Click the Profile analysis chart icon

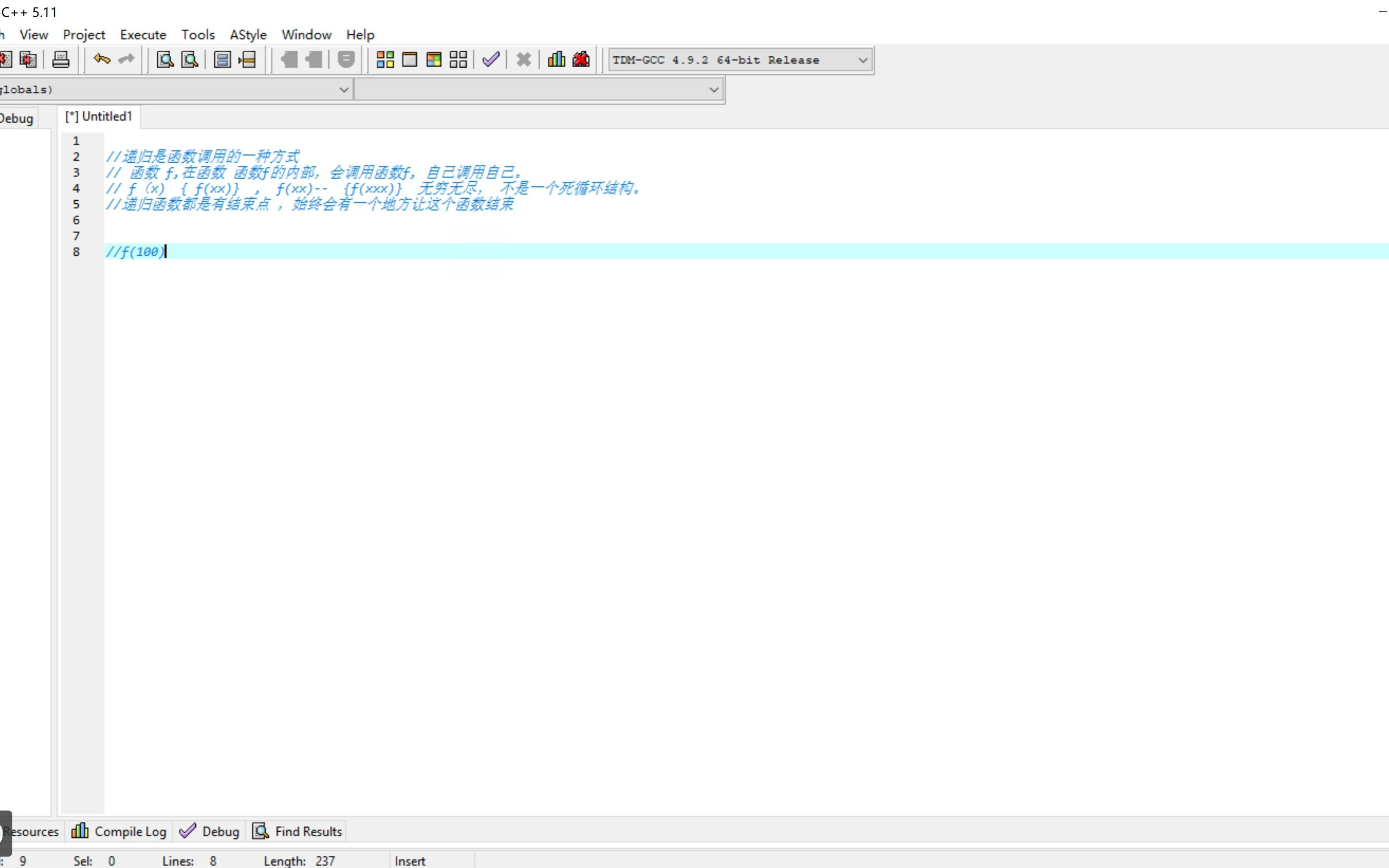[556, 60]
